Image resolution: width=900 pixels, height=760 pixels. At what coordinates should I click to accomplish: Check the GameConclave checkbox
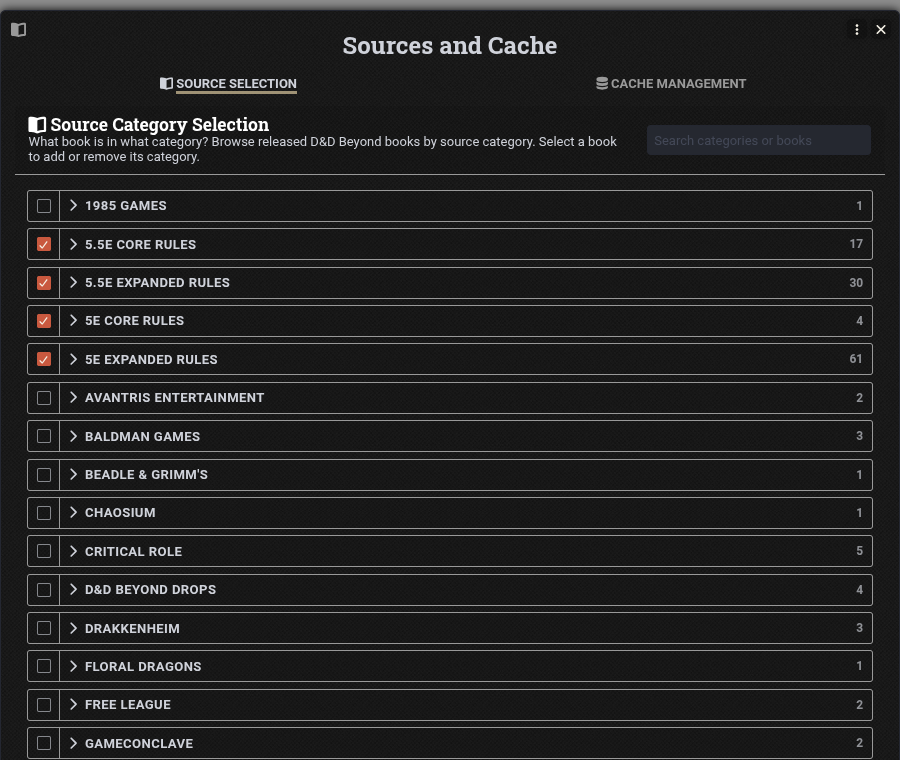click(44, 743)
